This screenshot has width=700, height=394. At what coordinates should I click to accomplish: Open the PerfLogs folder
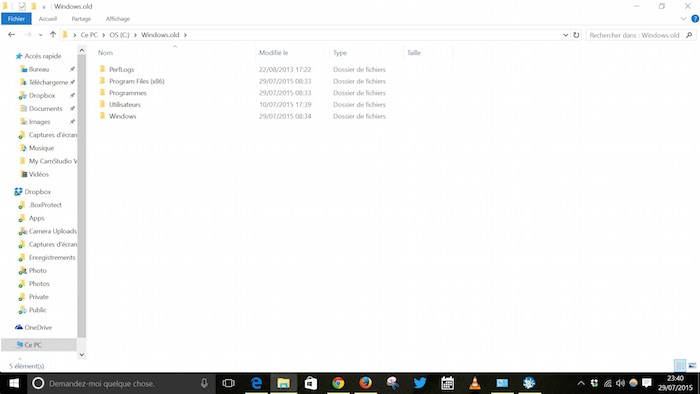click(121, 70)
